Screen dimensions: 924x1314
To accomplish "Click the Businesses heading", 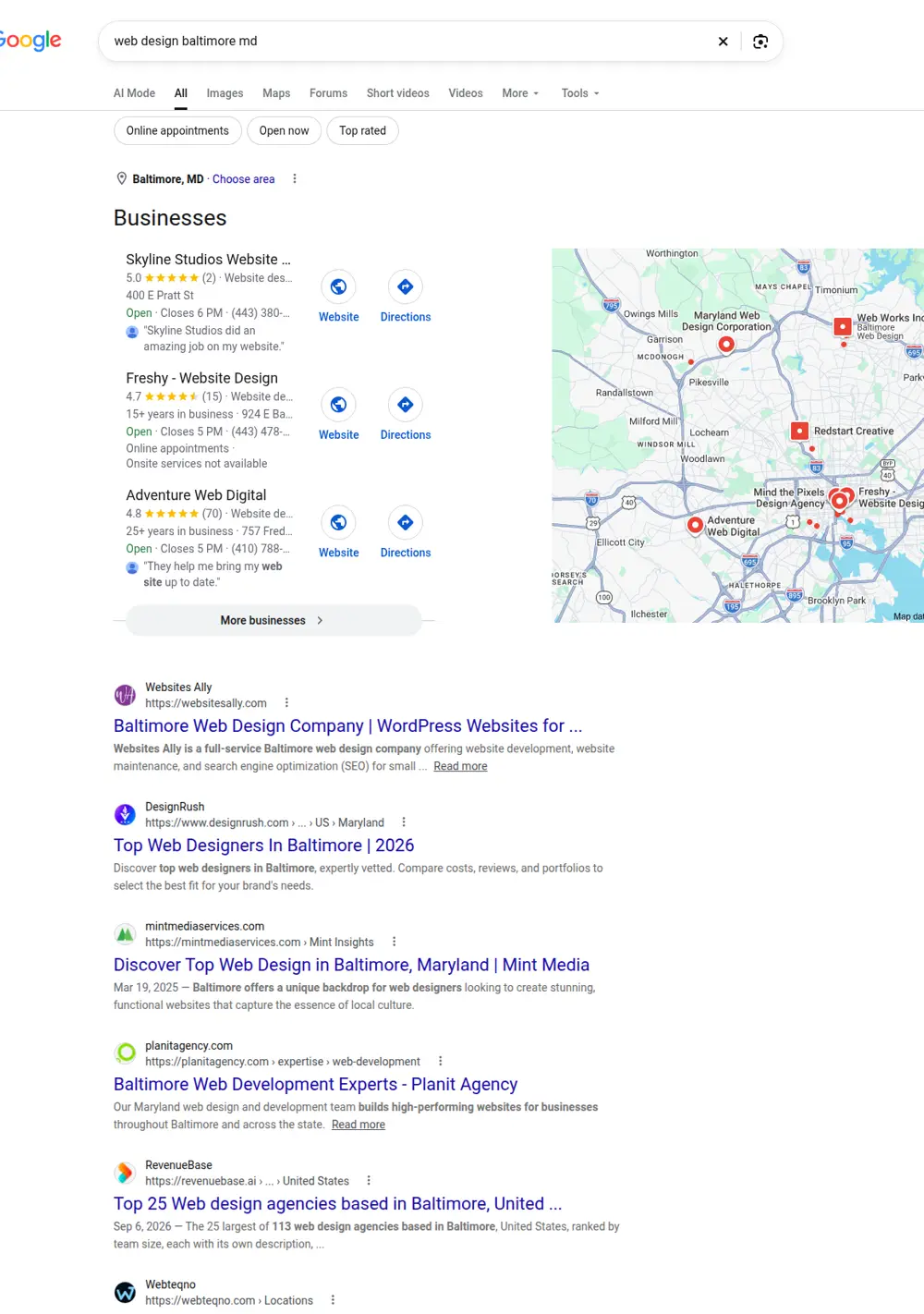I will coord(170,218).
